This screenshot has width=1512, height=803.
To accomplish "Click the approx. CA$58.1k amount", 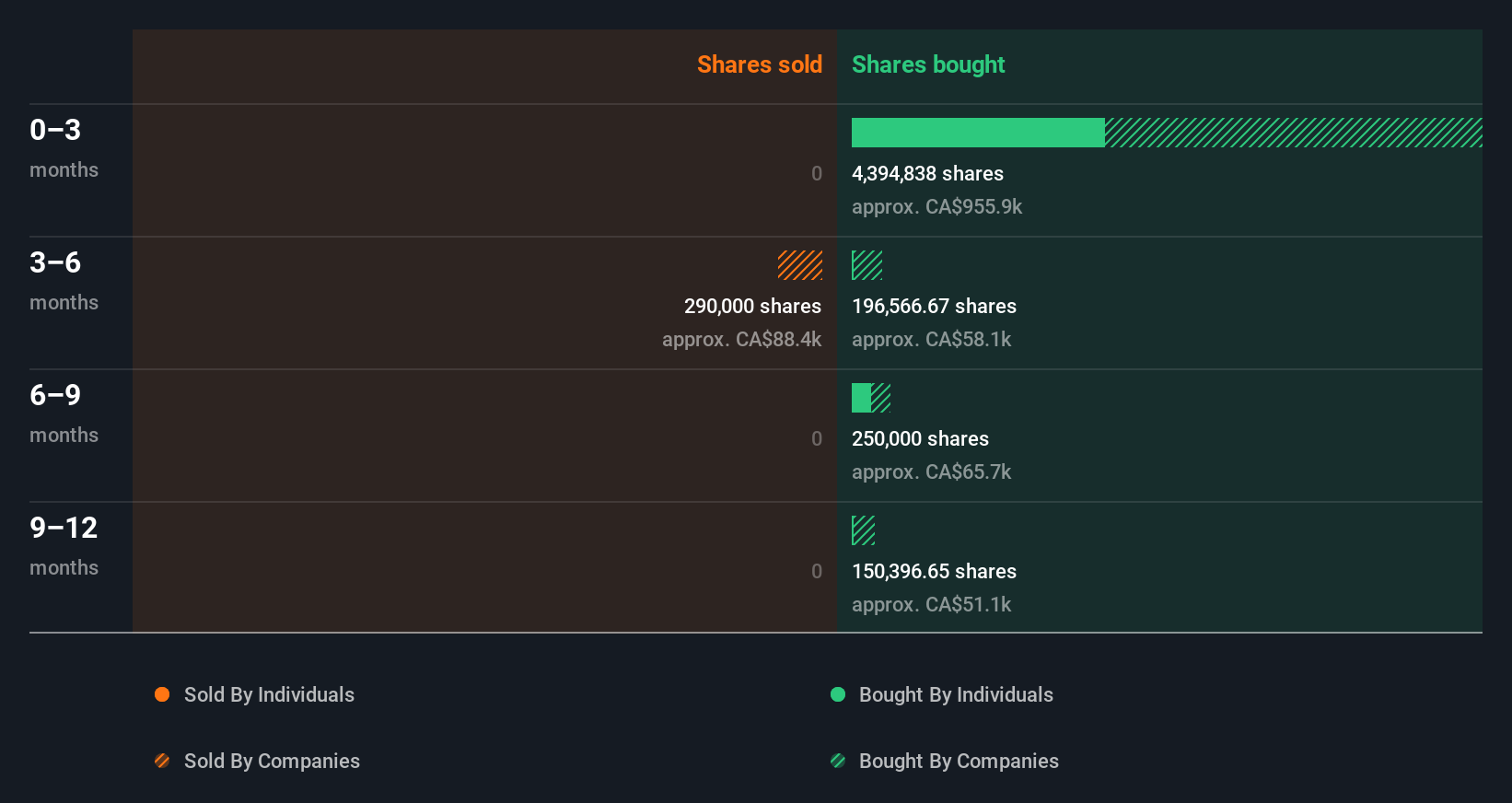I will coord(931,339).
